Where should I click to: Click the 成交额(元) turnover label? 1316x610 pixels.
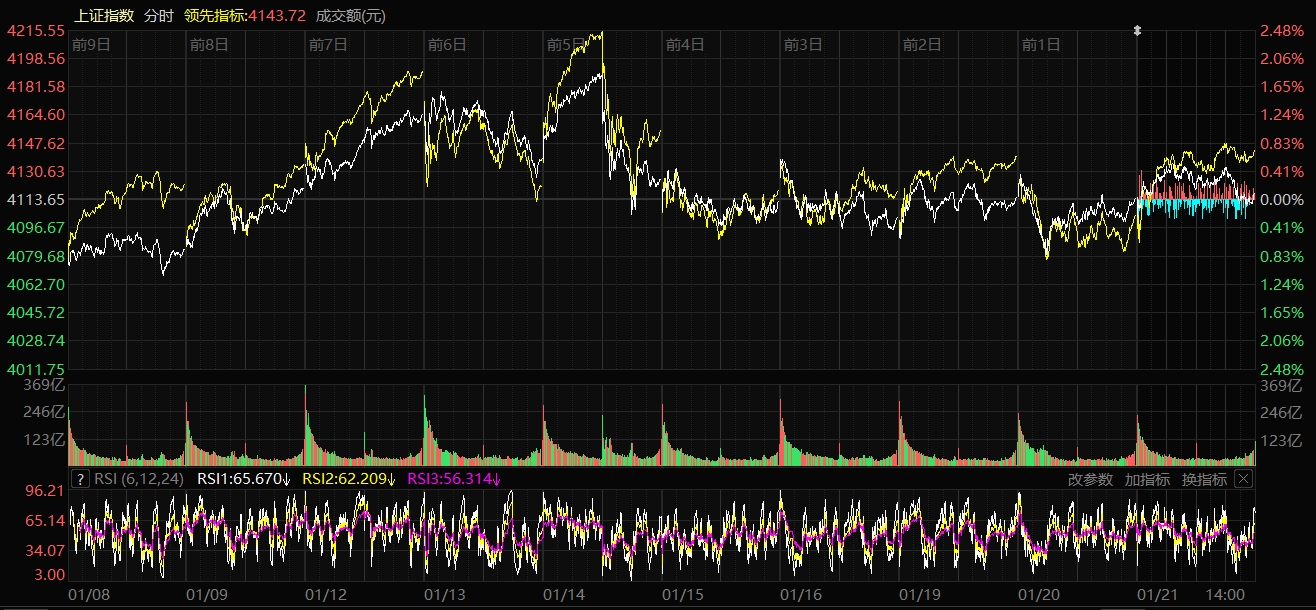click(x=350, y=15)
